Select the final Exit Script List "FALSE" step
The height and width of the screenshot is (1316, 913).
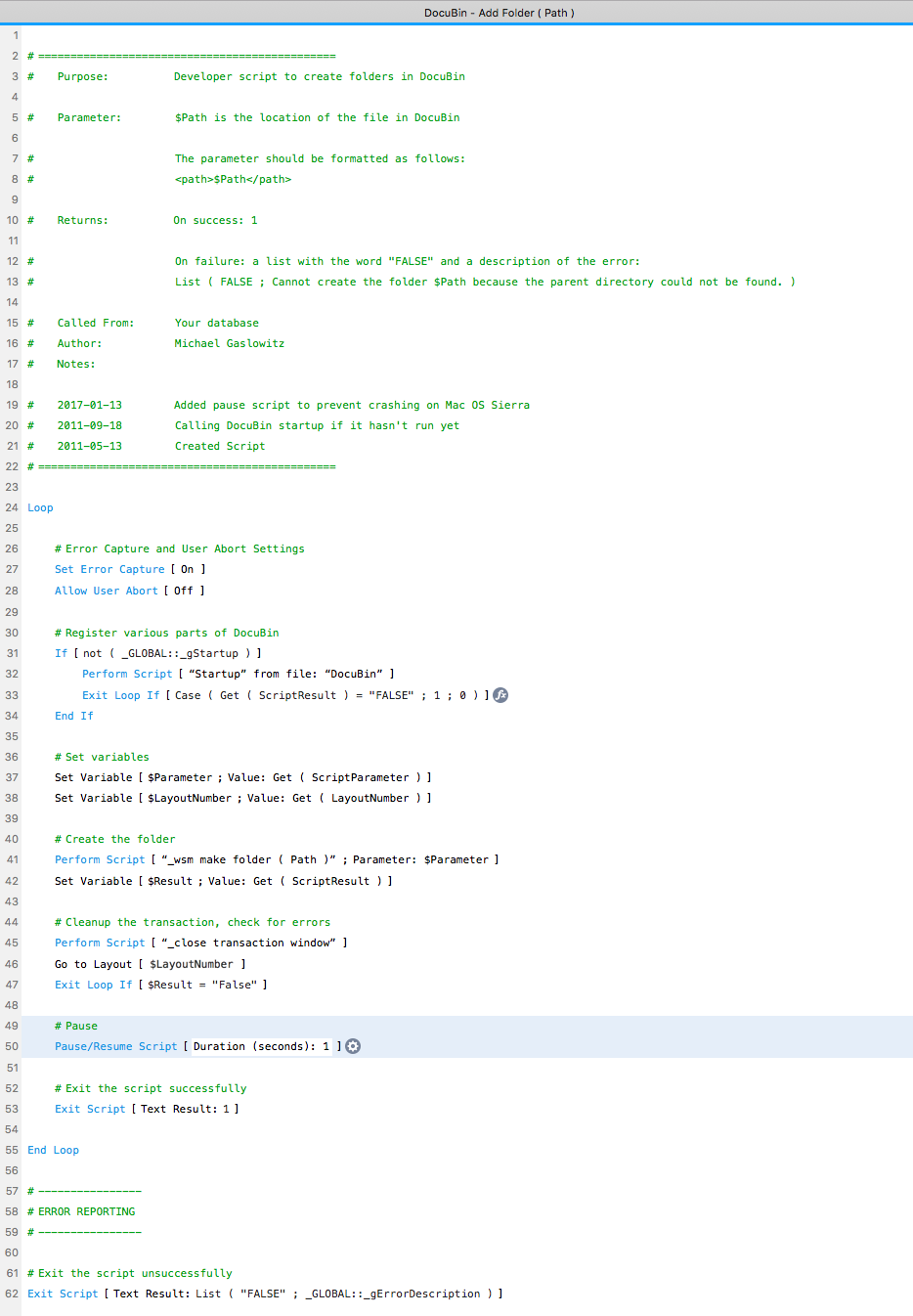(x=265, y=1294)
